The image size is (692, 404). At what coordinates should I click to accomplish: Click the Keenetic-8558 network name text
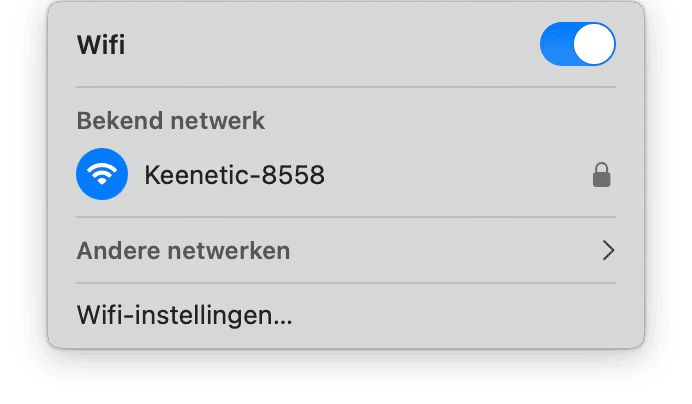pos(234,175)
